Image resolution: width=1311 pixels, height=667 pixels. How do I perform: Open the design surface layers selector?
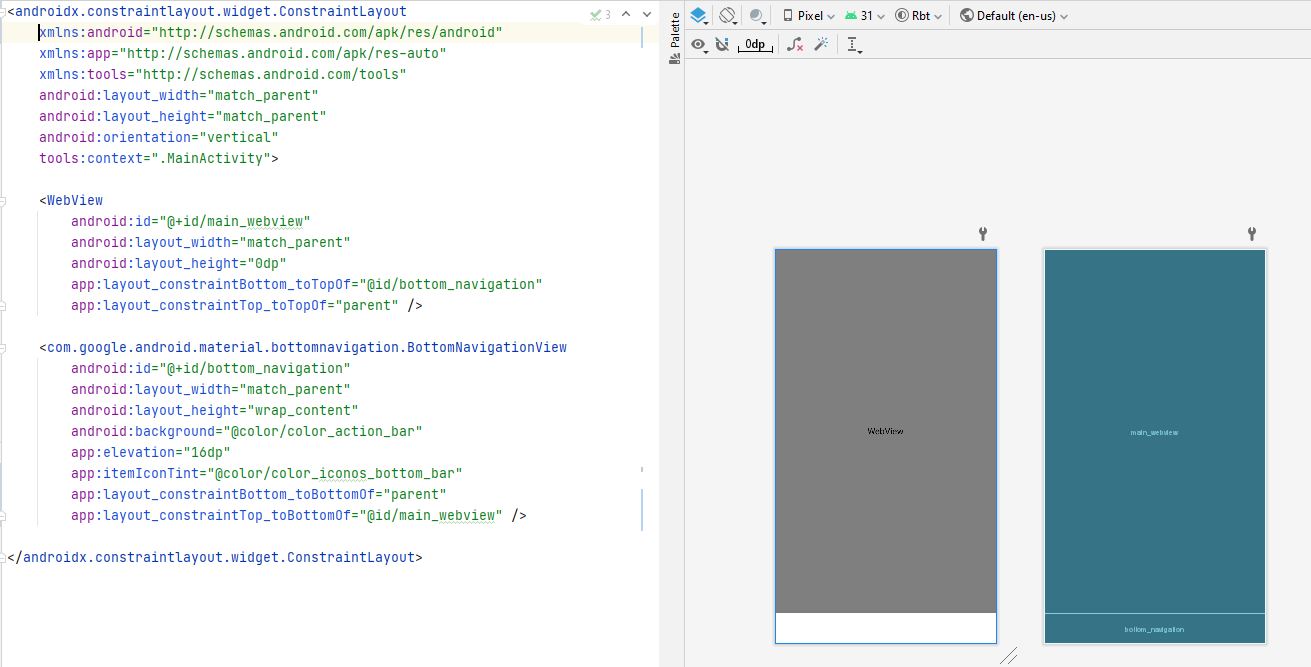pyautogui.click(x=699, y=16)
